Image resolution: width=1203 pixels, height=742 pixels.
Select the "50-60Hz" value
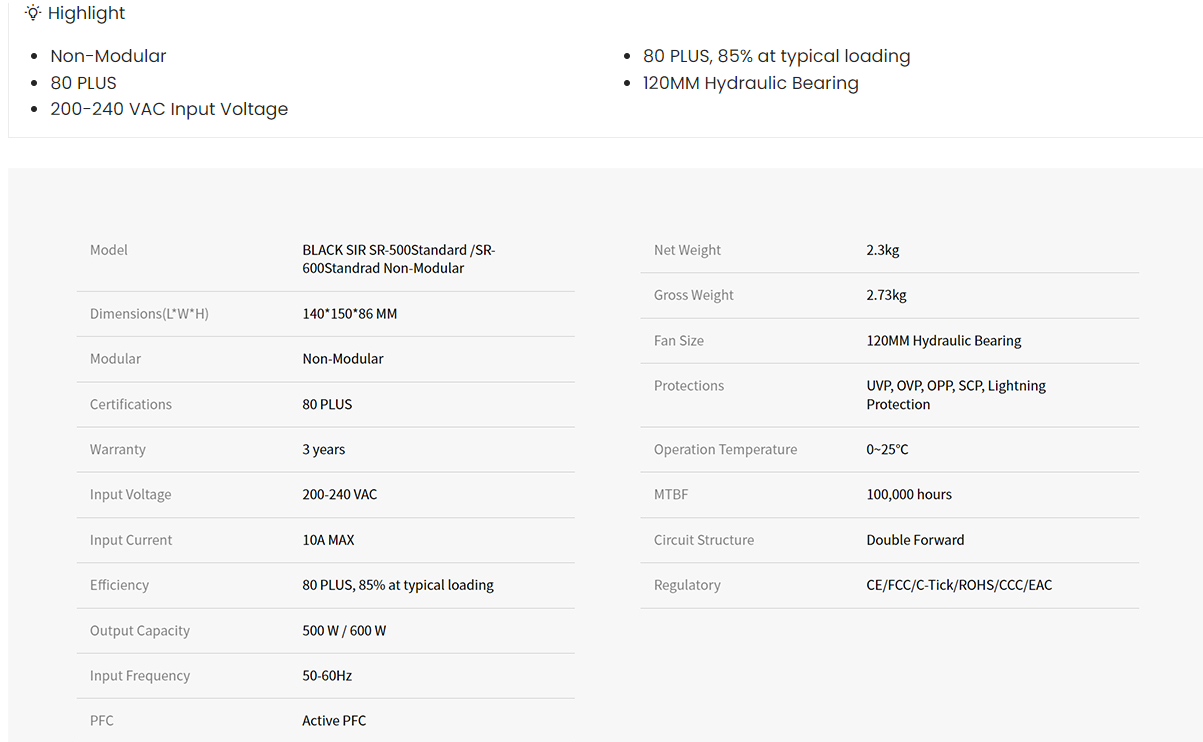coord(327,676)
